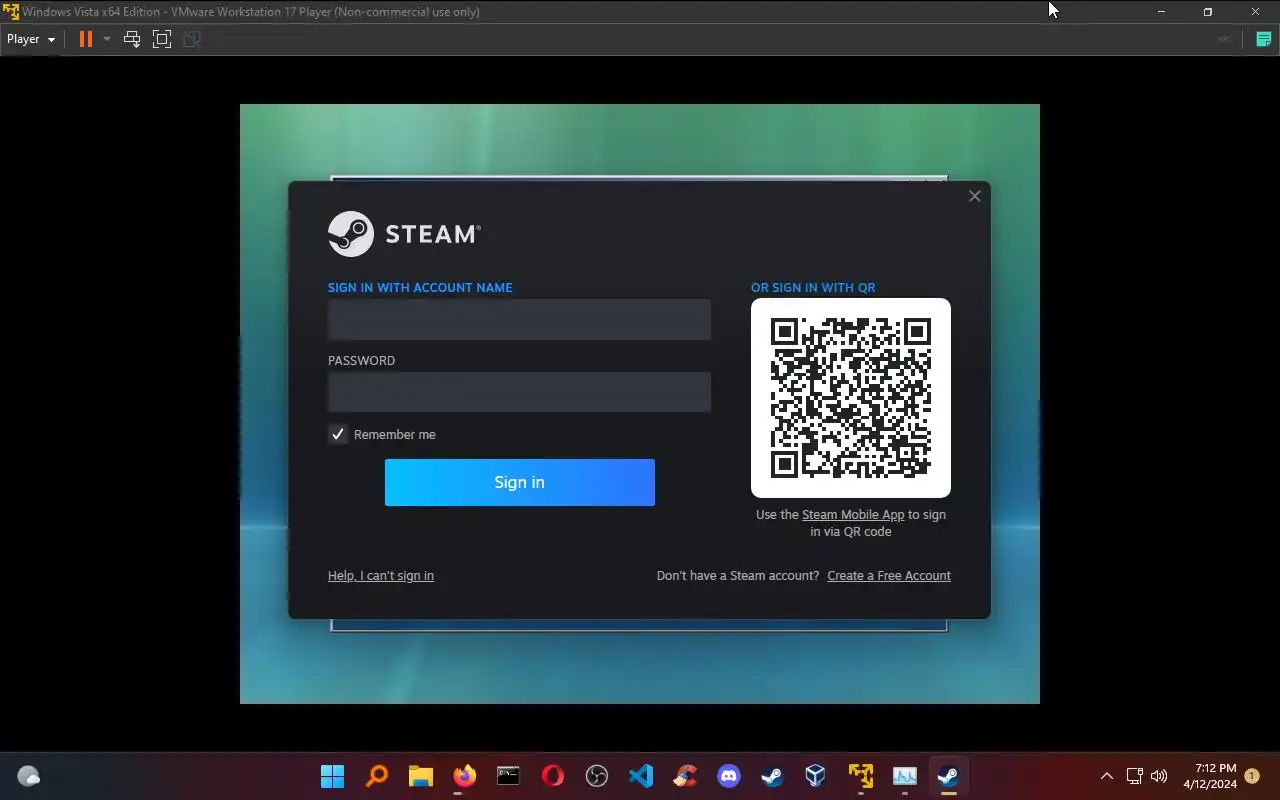Open CCleaner from the taskbar
This screenshot has width=1280, height=800.
coord(684,776)
